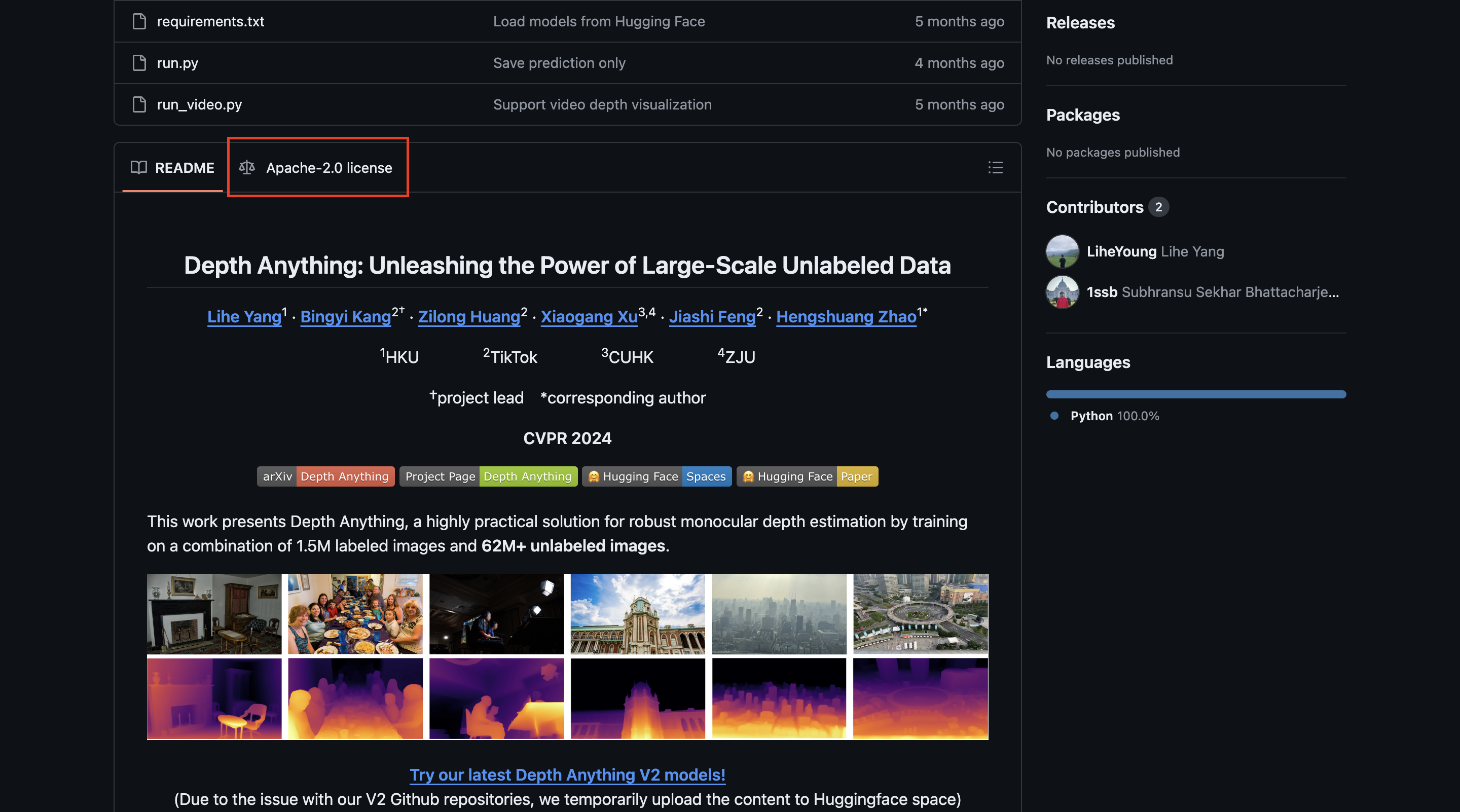Screen dimensions: 1460x812
Task: Click '4 months ago' timestamp for run.py
Action: click(x=959, y=63)
